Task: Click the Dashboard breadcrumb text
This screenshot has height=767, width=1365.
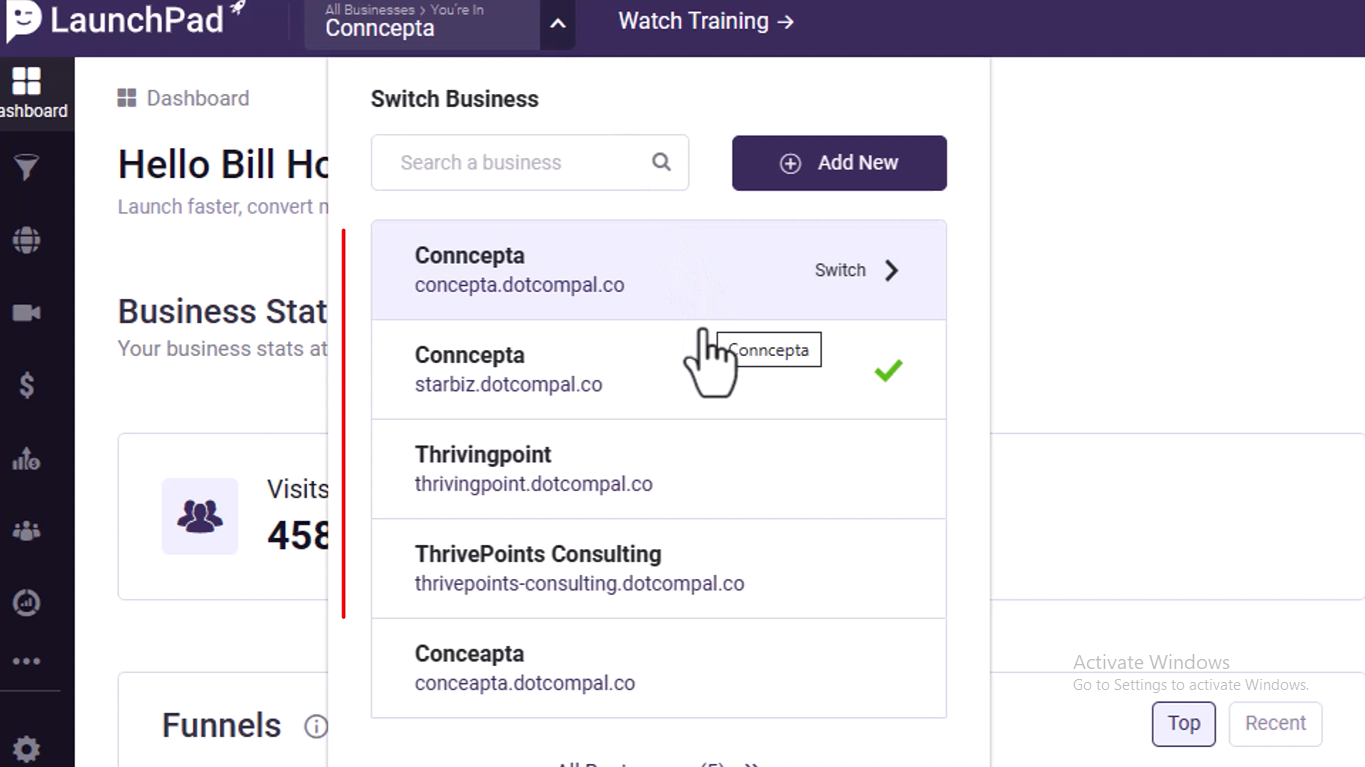Action: click(x=198, y=98)
